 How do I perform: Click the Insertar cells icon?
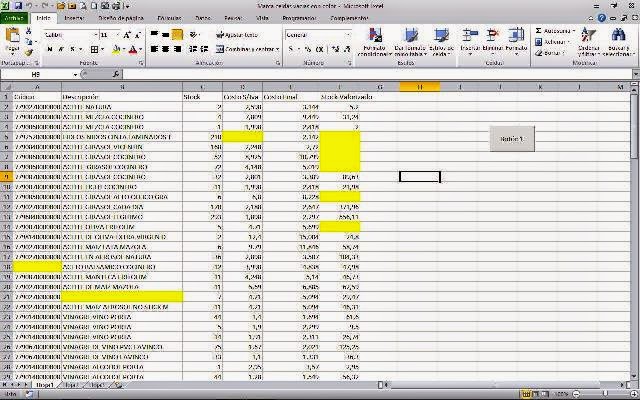pos(471,38)
